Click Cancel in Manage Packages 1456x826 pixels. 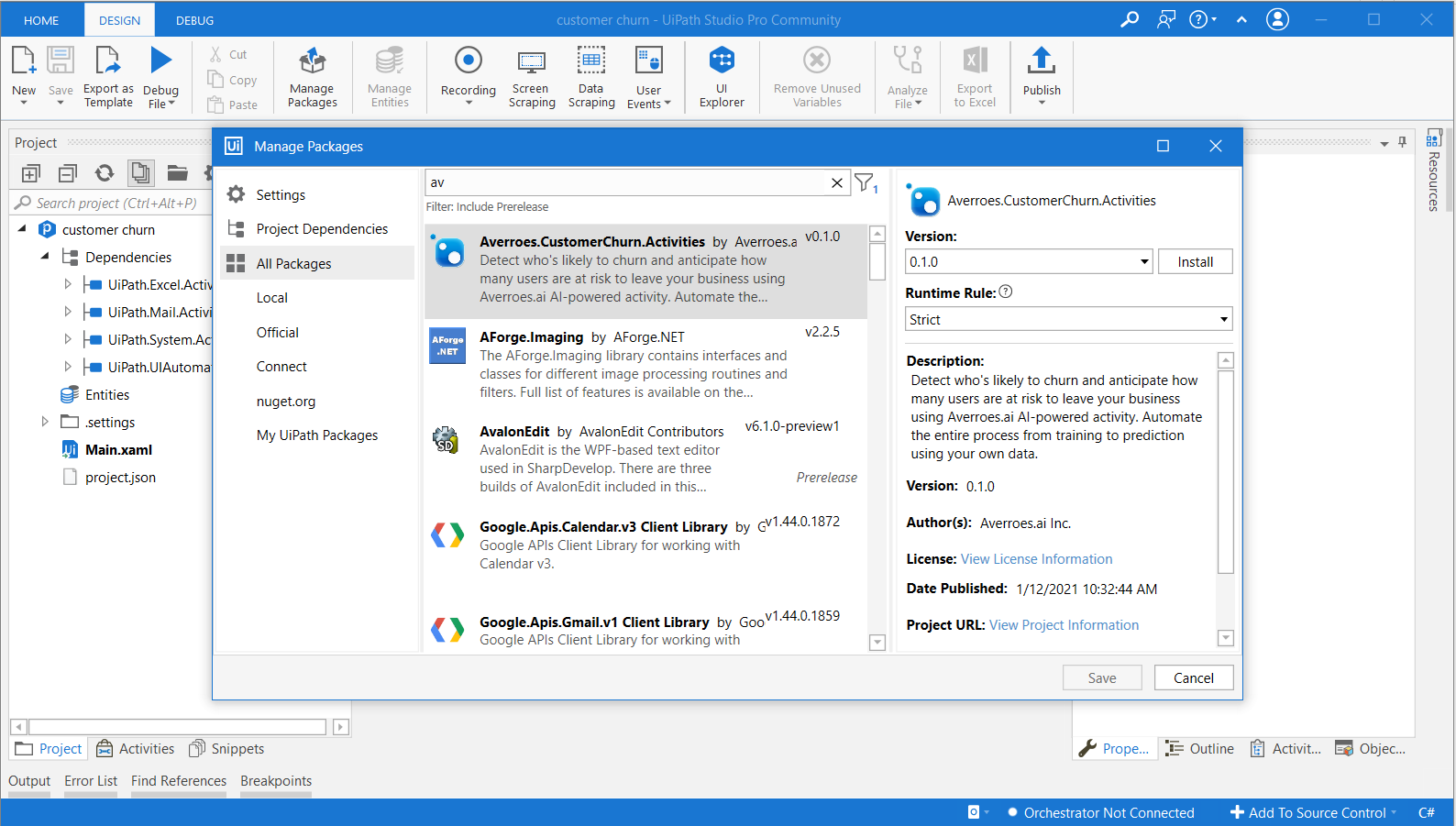(1194, 678)
